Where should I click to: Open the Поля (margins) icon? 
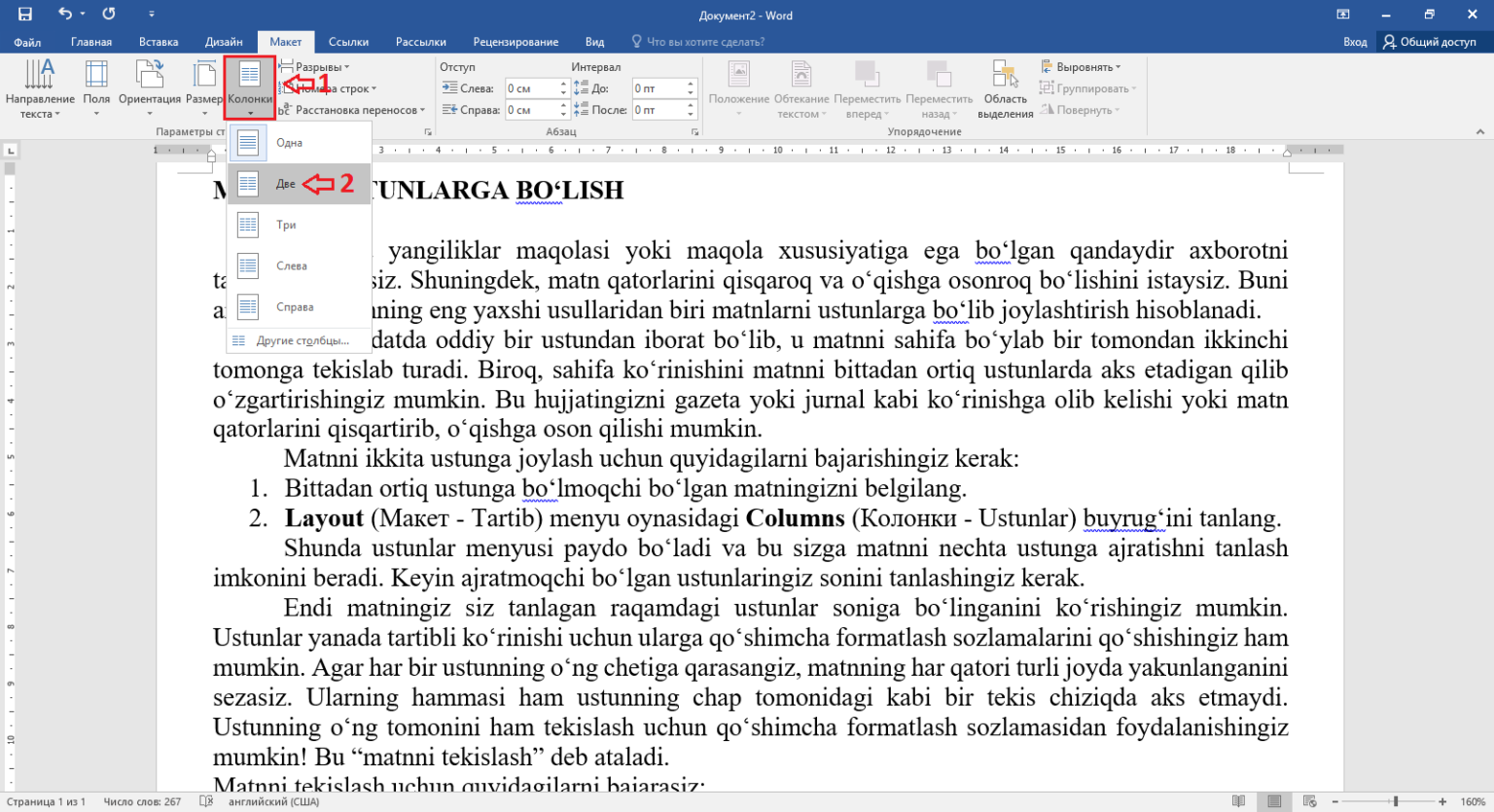coord(96,88)
